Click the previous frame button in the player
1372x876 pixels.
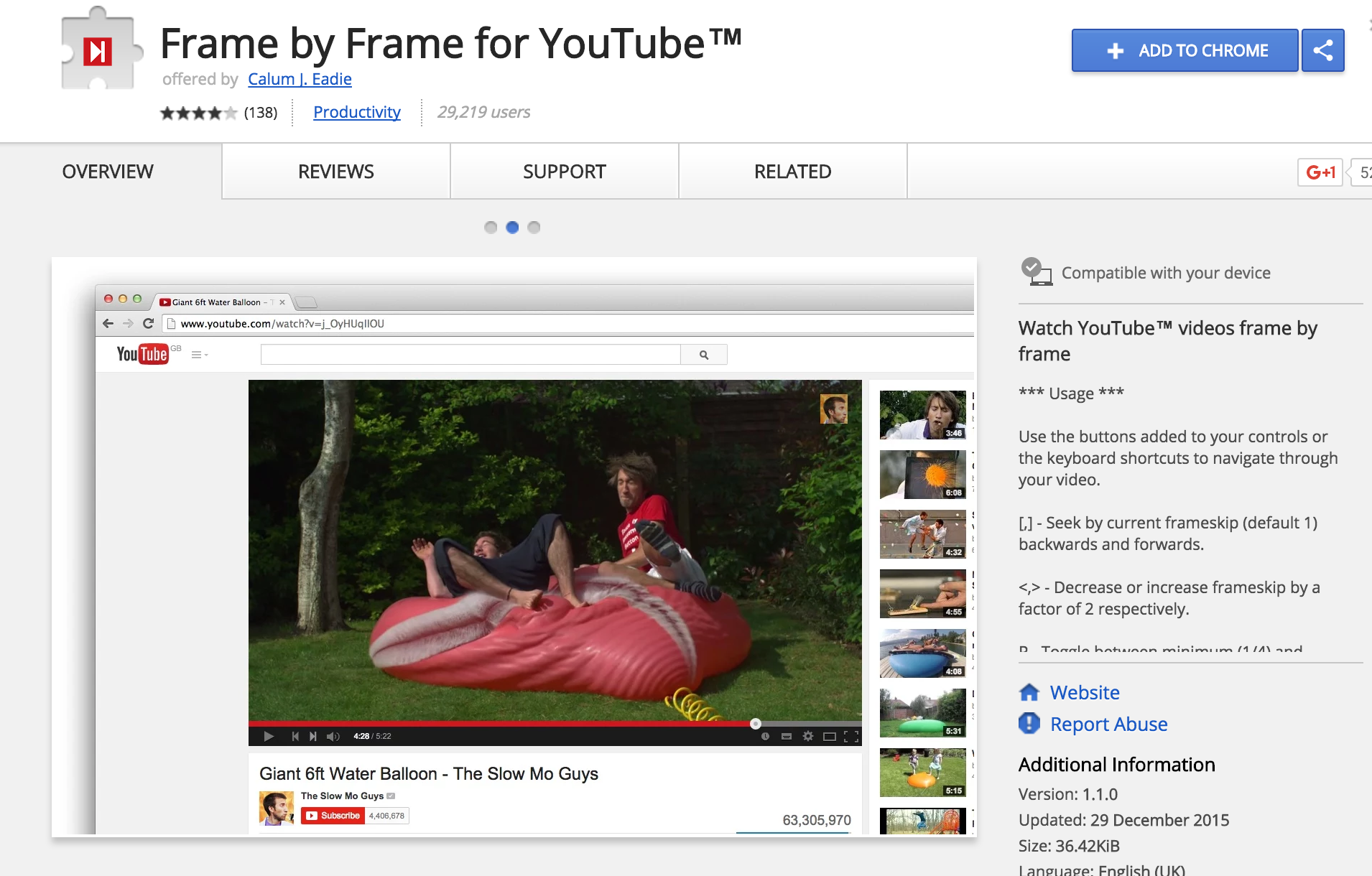pos(295,736)
